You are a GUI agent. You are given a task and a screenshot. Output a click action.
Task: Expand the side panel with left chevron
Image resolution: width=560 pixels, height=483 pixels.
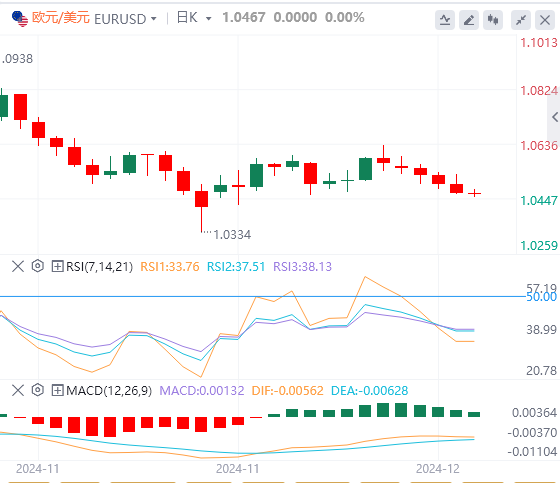tap(555, 117)
